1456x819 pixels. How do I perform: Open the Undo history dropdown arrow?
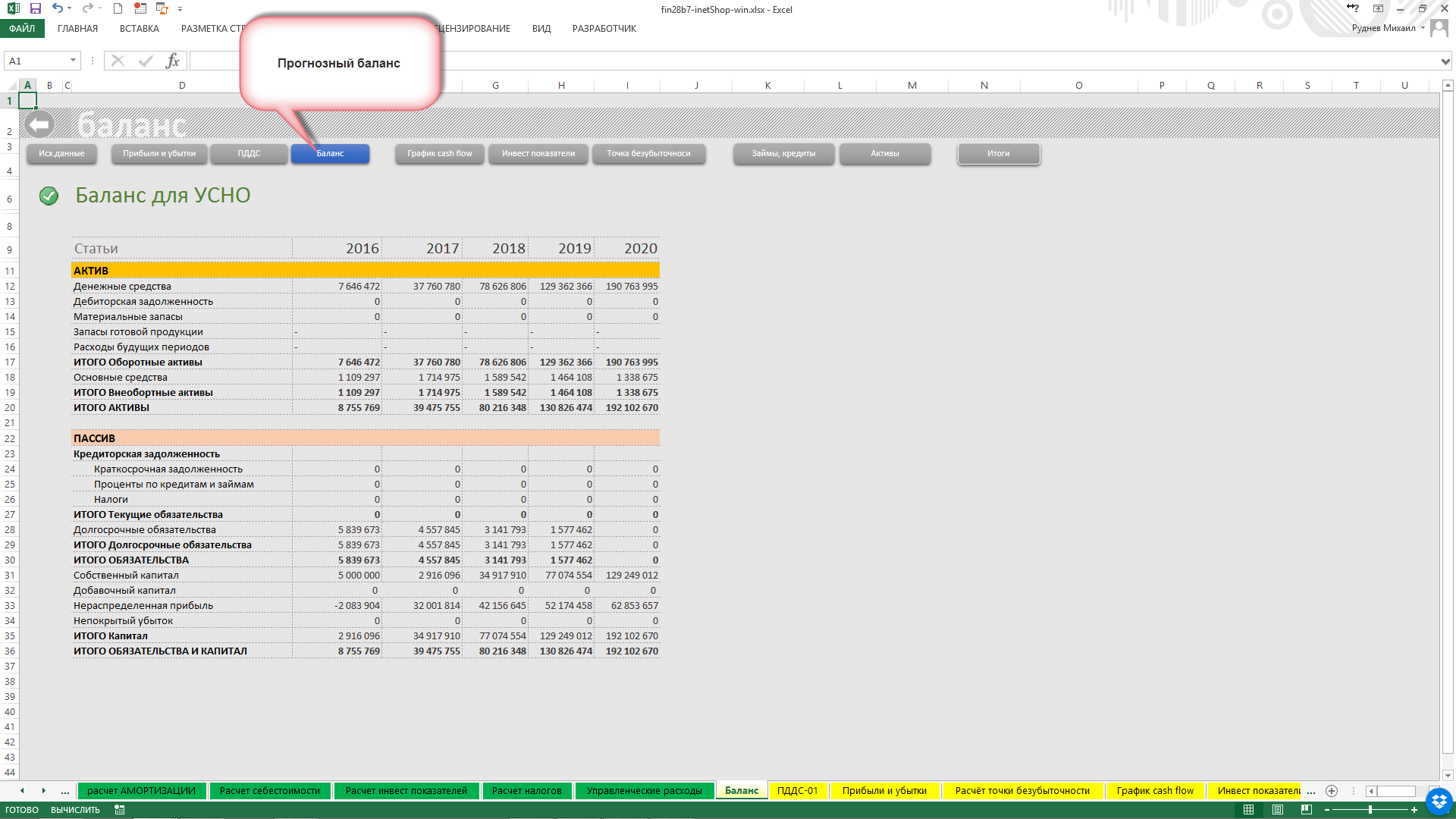[69, 8]
